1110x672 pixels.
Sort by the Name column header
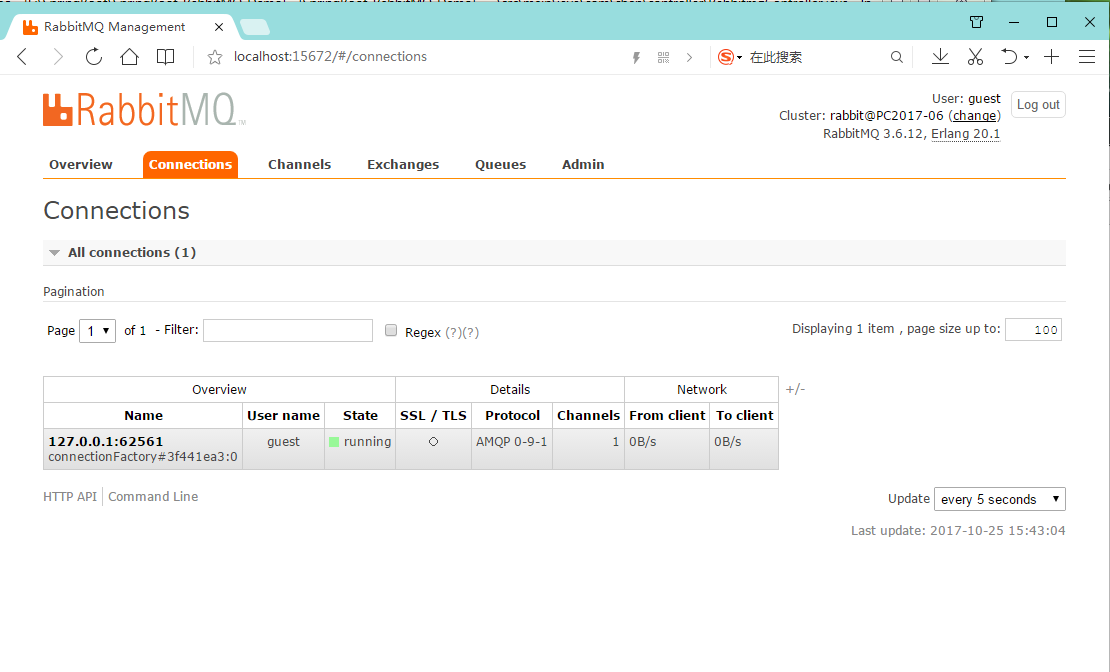(x=144, y=416)
